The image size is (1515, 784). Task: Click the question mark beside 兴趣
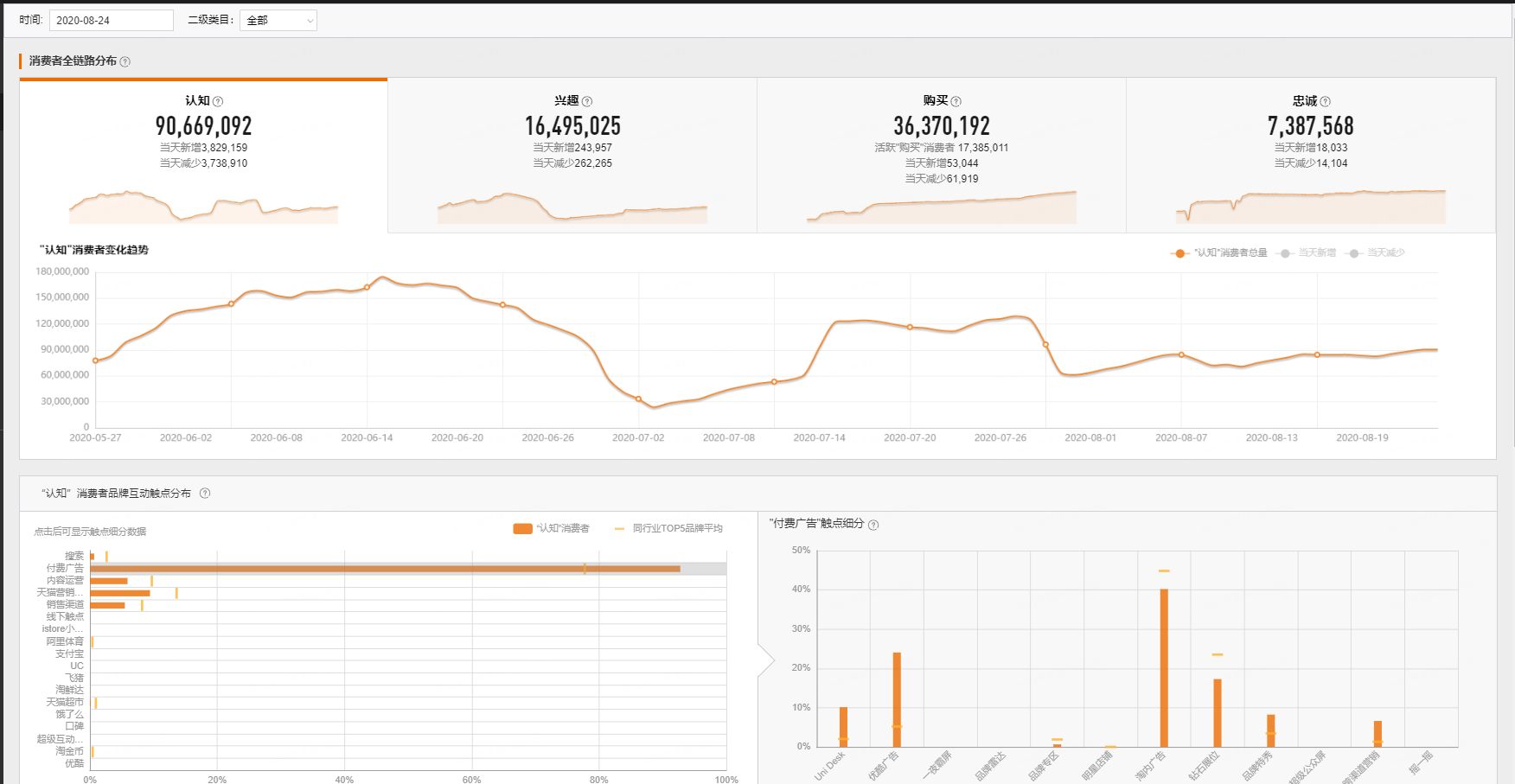click(x=587, y=101)
